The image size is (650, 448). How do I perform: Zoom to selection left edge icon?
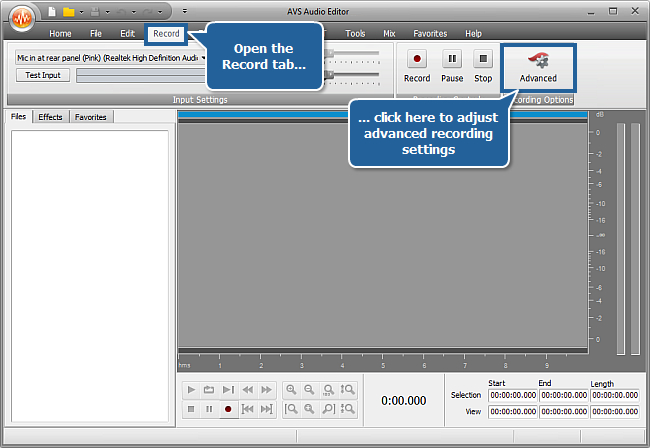tap(291, 409)
